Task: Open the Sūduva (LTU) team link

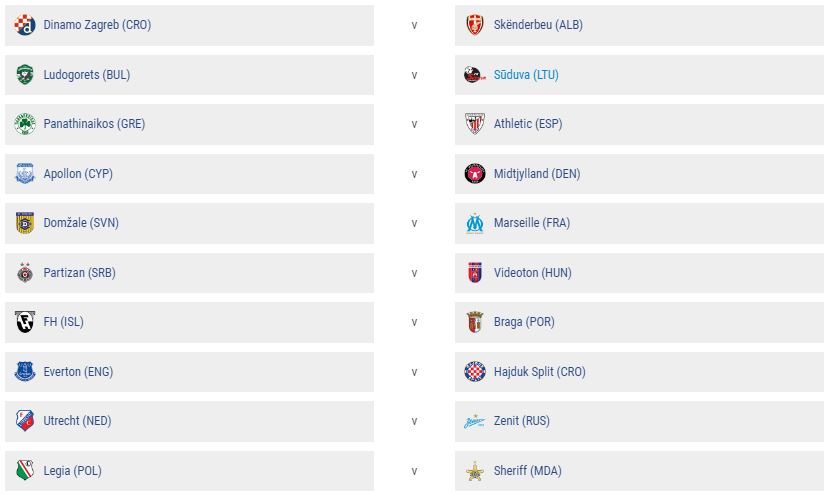Action: click(x=526, y=75)
